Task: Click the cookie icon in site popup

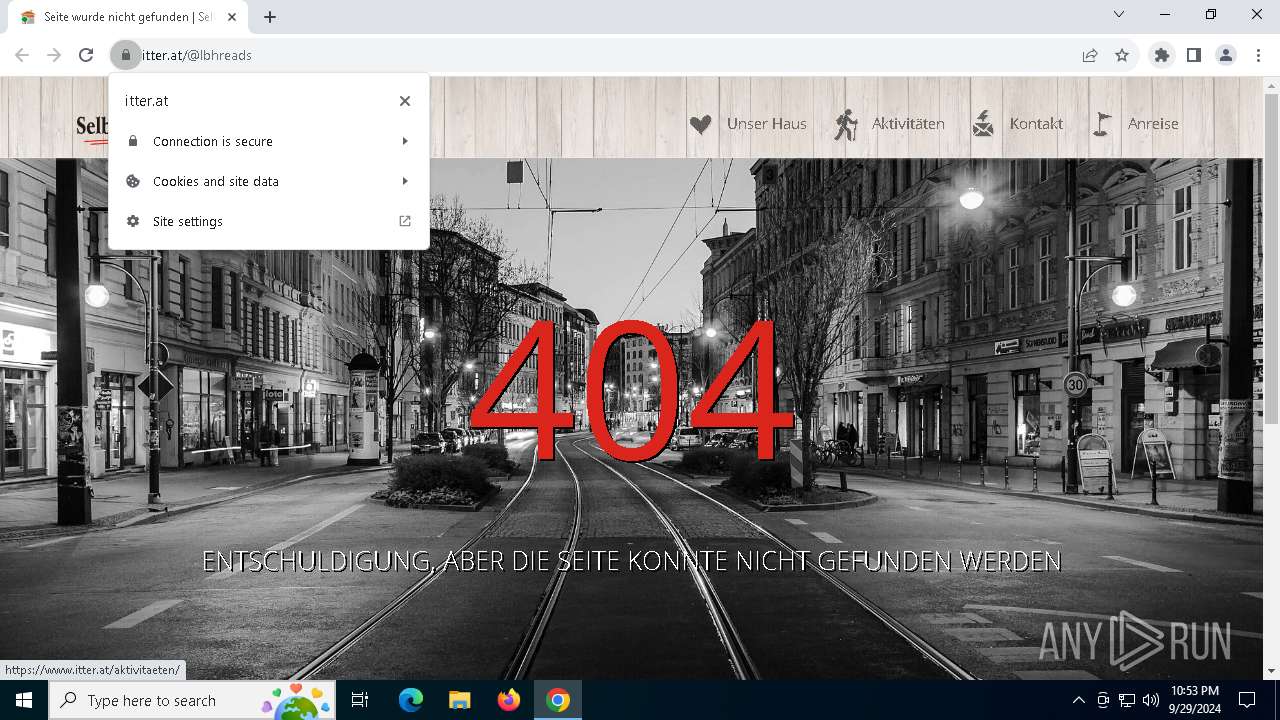Action: (132, 181)
